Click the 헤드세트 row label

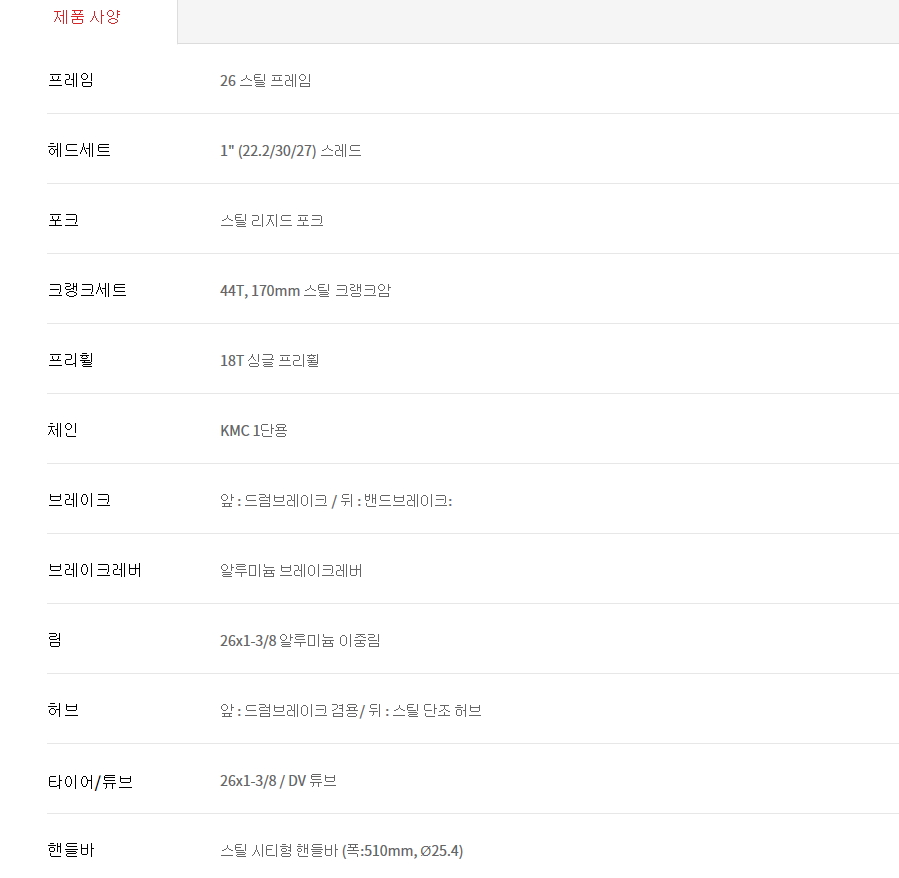coord(79,150)
